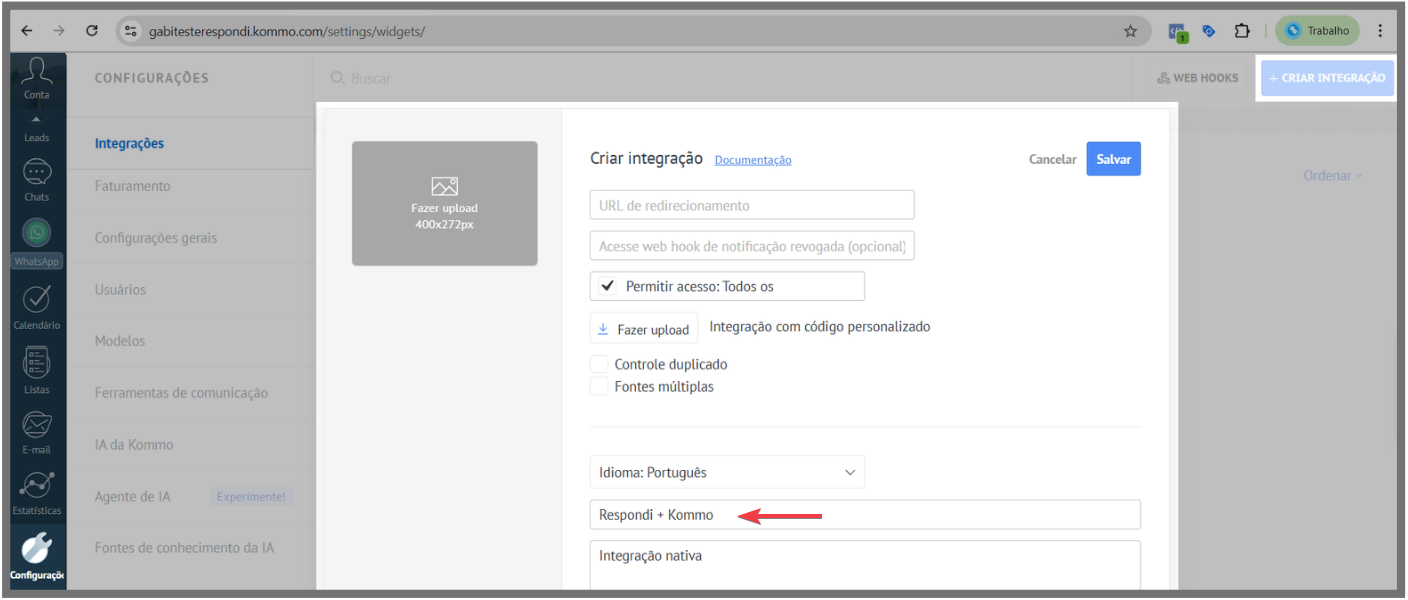Go forward in browser history
This screenshot has width=1408, height=600.
pos(59,31)
